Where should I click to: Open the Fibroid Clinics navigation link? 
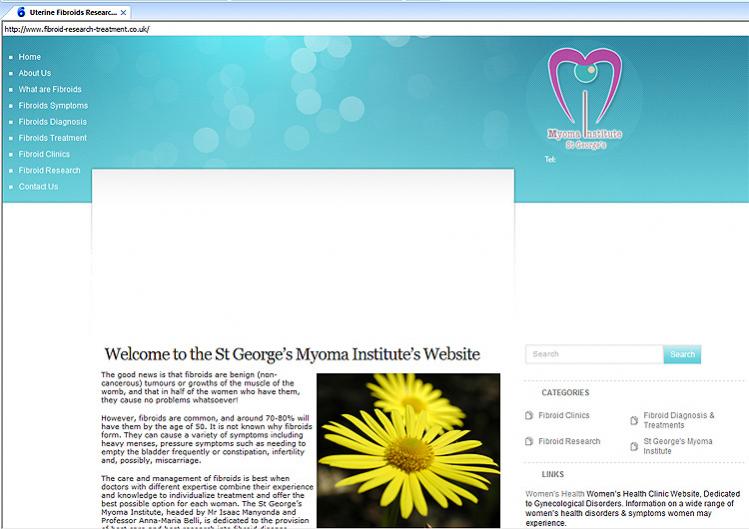(44, 154)
